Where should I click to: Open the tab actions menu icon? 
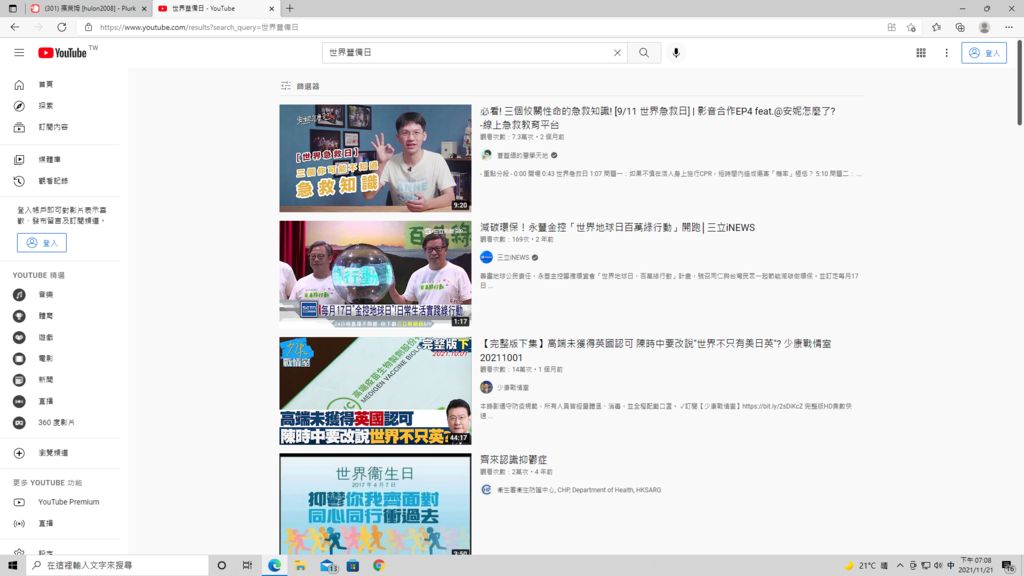point(12,8)
